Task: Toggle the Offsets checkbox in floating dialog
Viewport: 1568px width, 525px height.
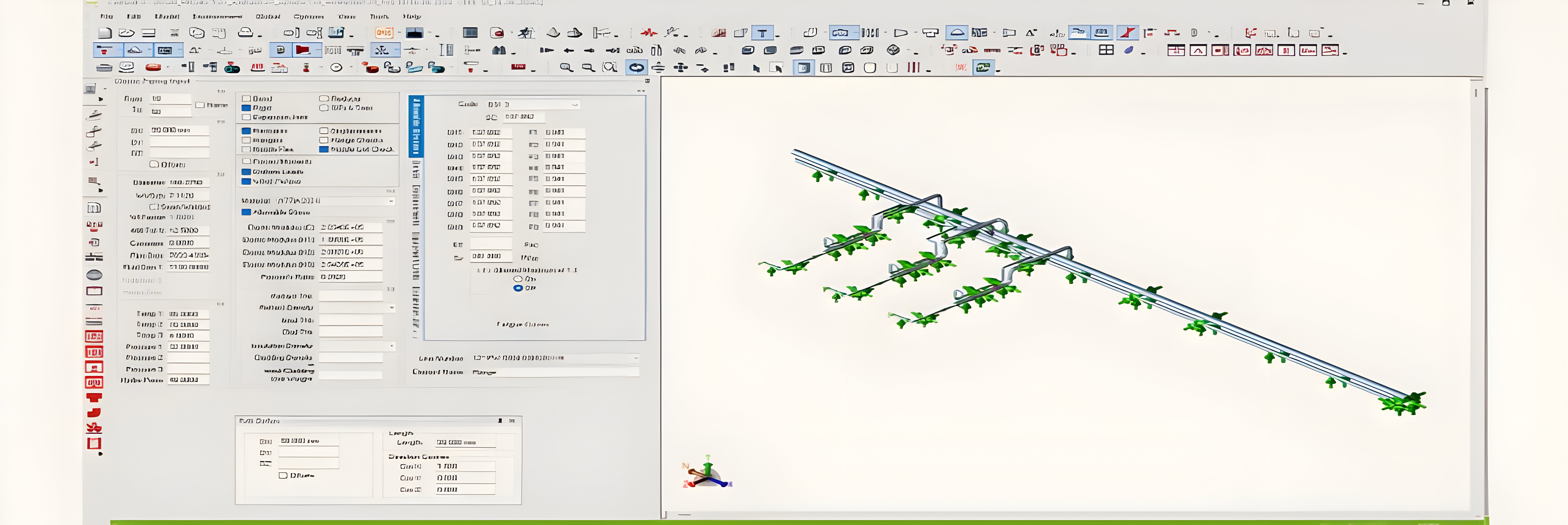Action: click(283, 476)
